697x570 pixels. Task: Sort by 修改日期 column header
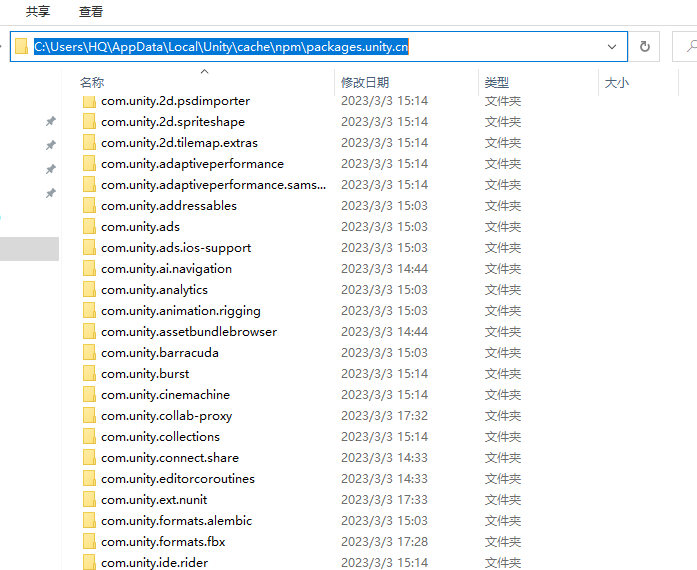pyautogui.click(x=365, y=82)
